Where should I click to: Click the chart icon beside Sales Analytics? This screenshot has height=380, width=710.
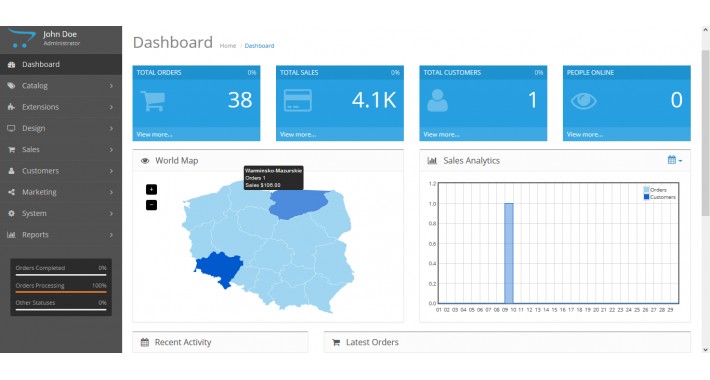pos(432,161)
